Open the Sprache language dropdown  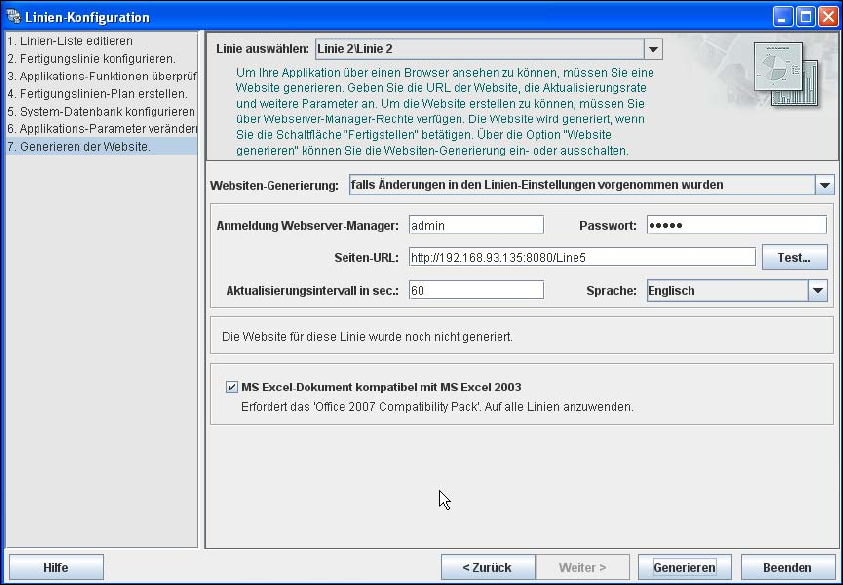(818, 291)
